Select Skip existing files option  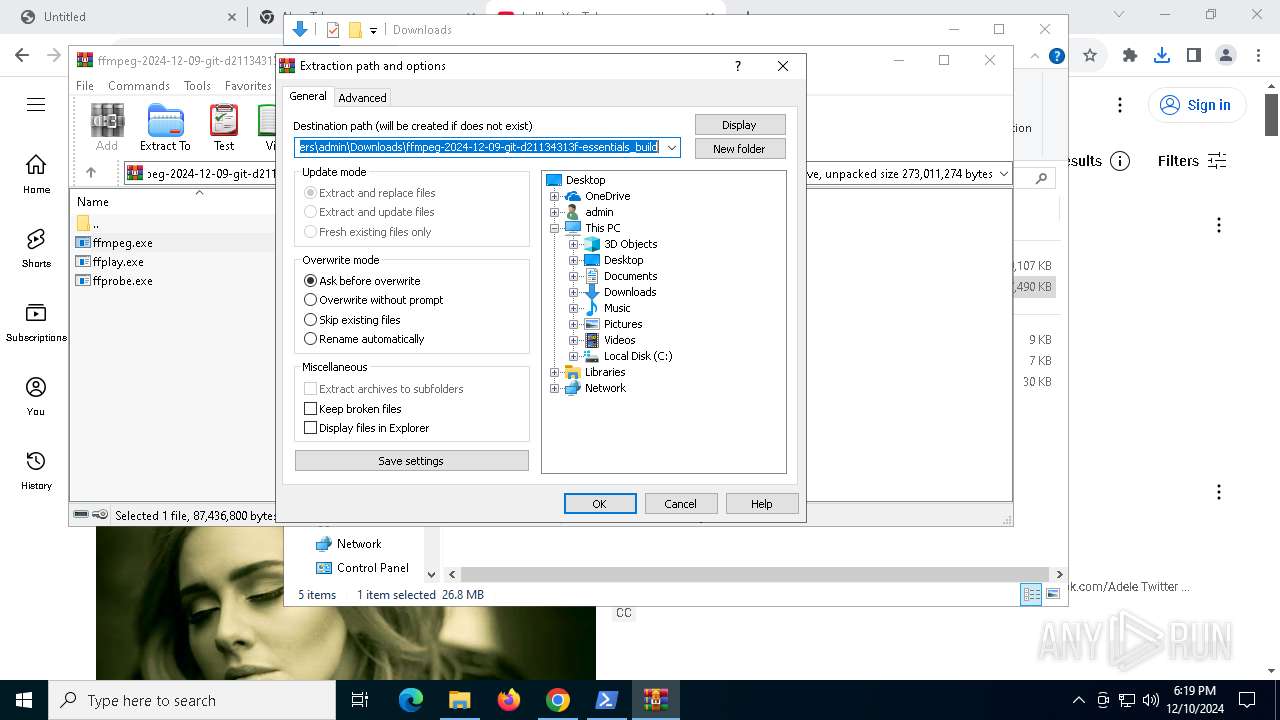coord(352,320)
